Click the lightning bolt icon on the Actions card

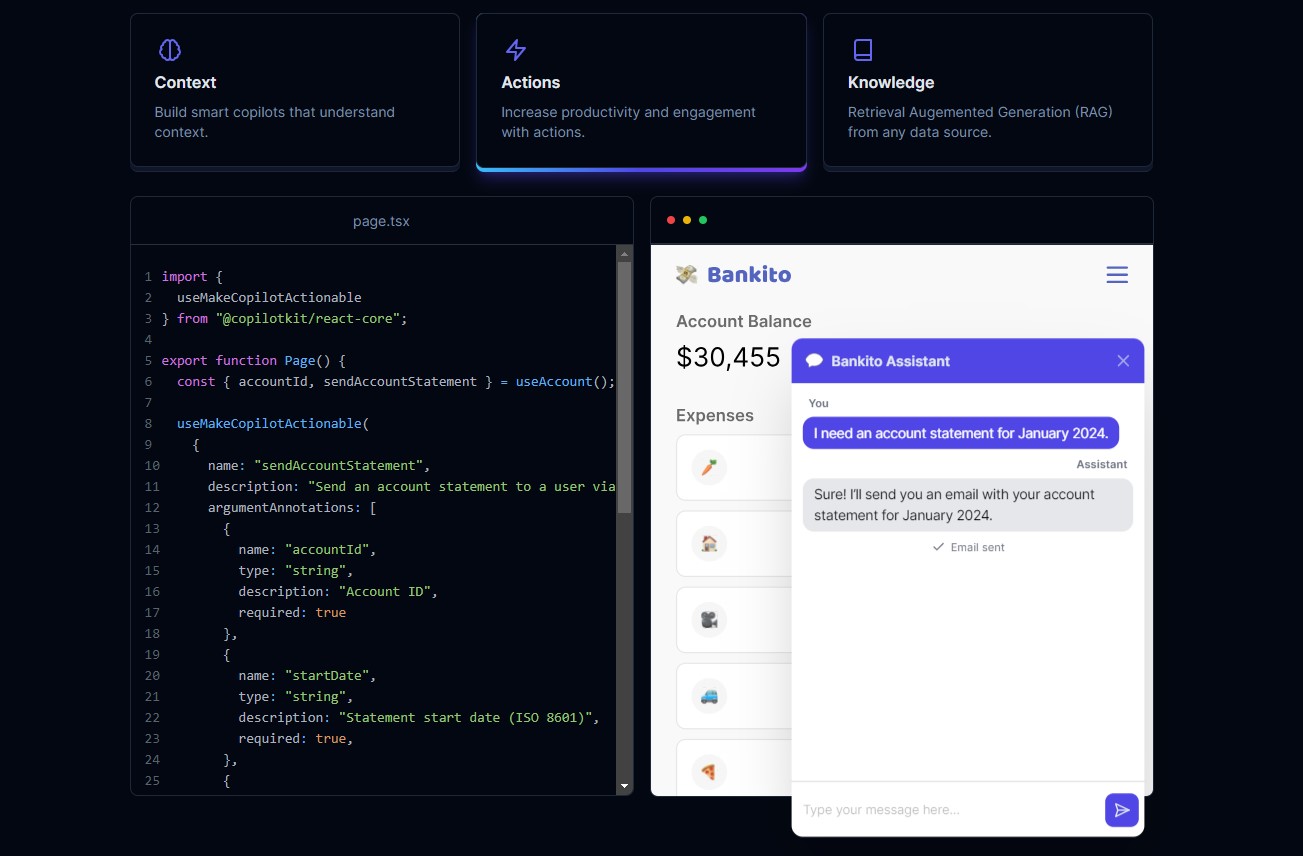(x=516, y=50)
